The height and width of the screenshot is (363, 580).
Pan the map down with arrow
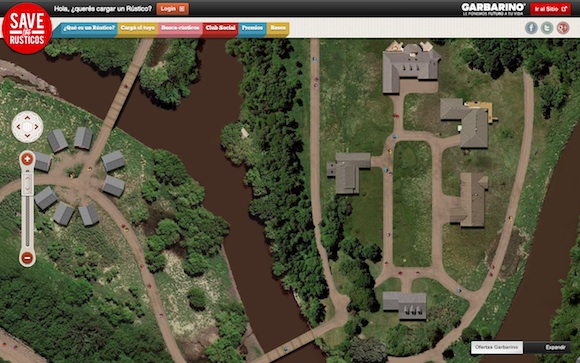(x=27, y=136)
